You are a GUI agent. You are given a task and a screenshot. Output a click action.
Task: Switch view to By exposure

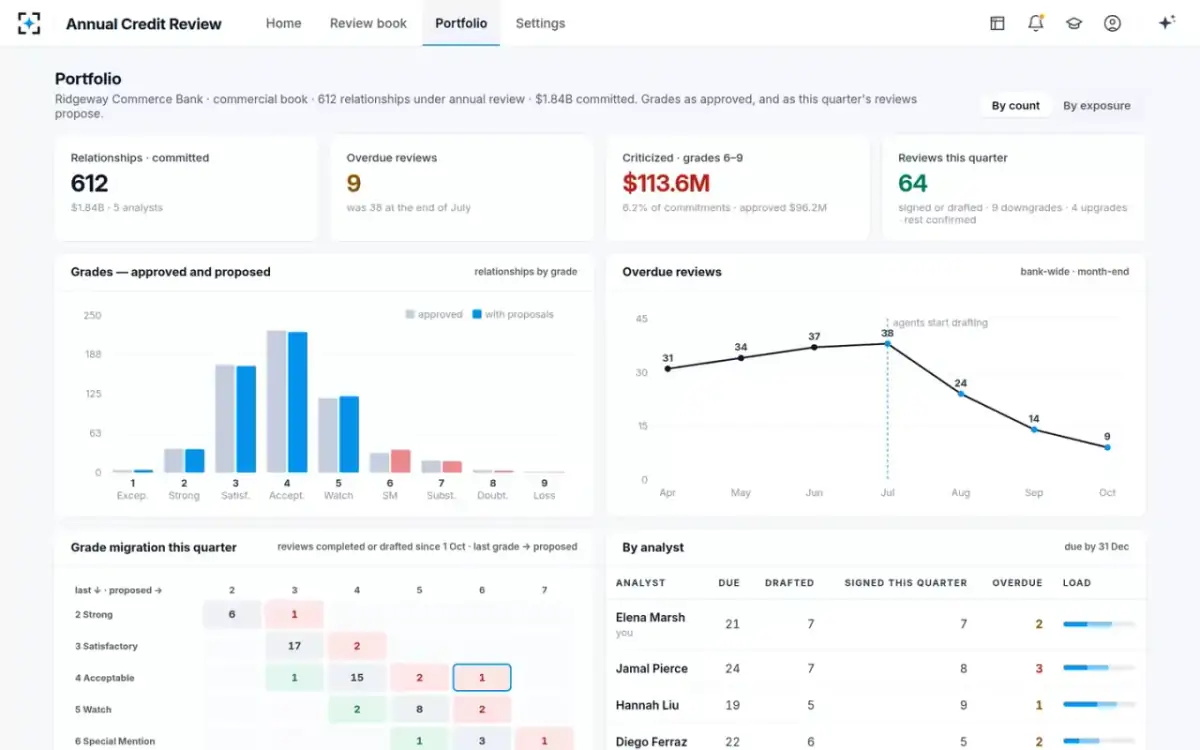[1097, 105]
